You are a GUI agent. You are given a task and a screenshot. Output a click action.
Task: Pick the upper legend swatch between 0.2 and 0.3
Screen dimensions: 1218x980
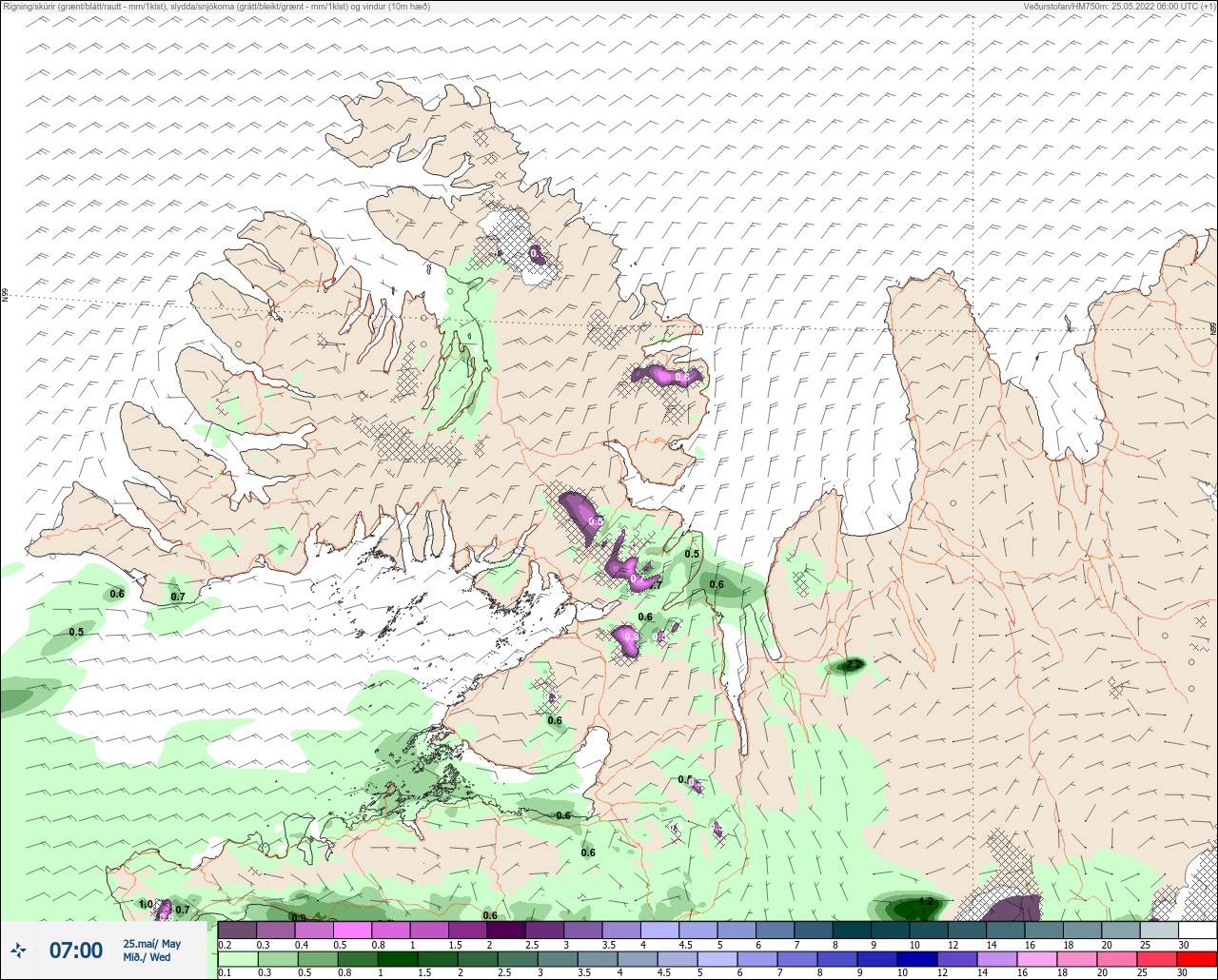pyautogui.click(x=237, y=930)
